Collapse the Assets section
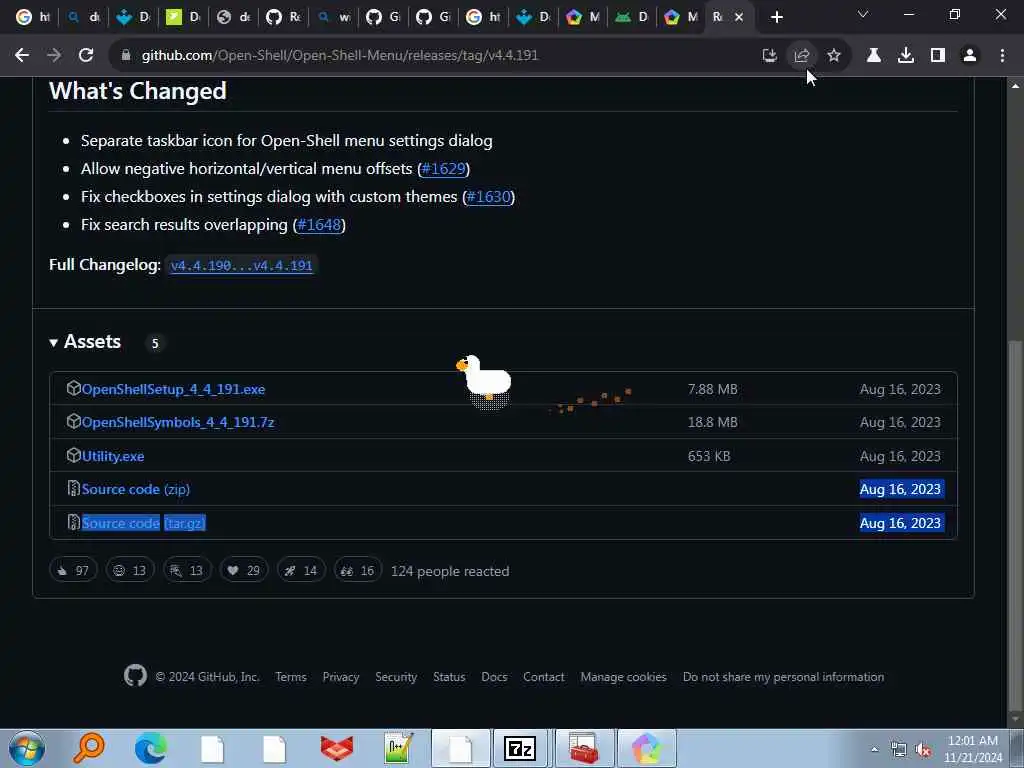Screen dimensions: 1024x768 (86, 342)
